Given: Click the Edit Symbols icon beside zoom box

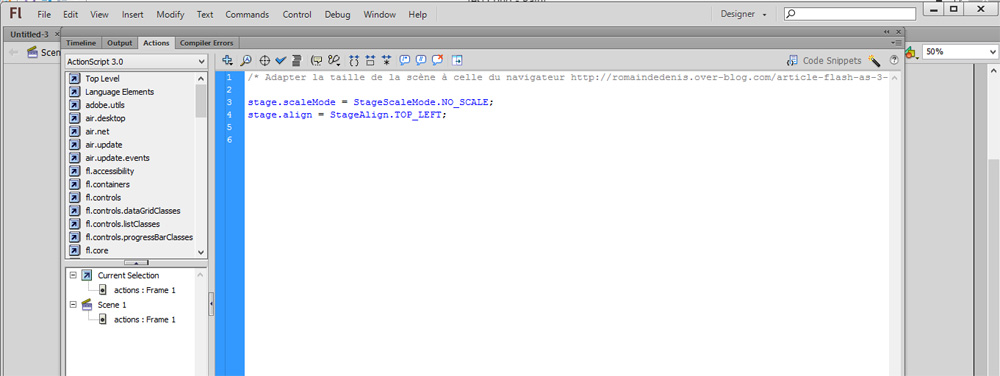Looking at the screenshot, I should pos(910,52).
